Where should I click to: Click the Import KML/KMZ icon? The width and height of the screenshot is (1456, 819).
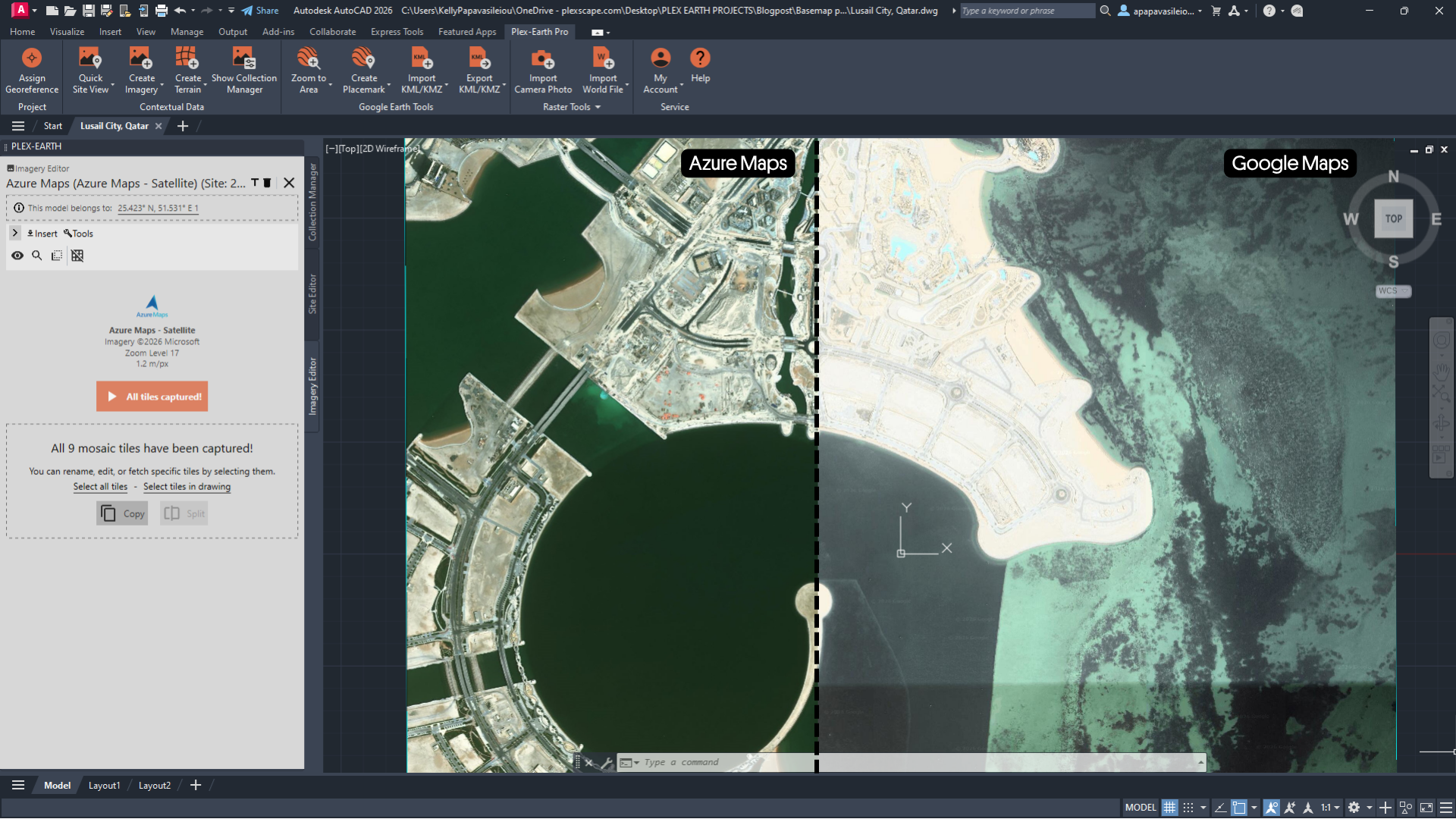[x=422, y=58]
